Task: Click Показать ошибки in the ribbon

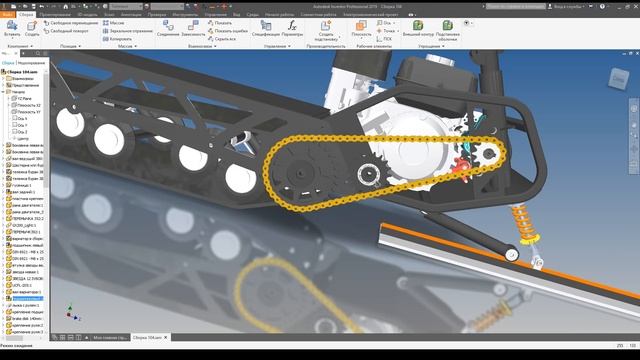Action: click(x=228, y=31)
